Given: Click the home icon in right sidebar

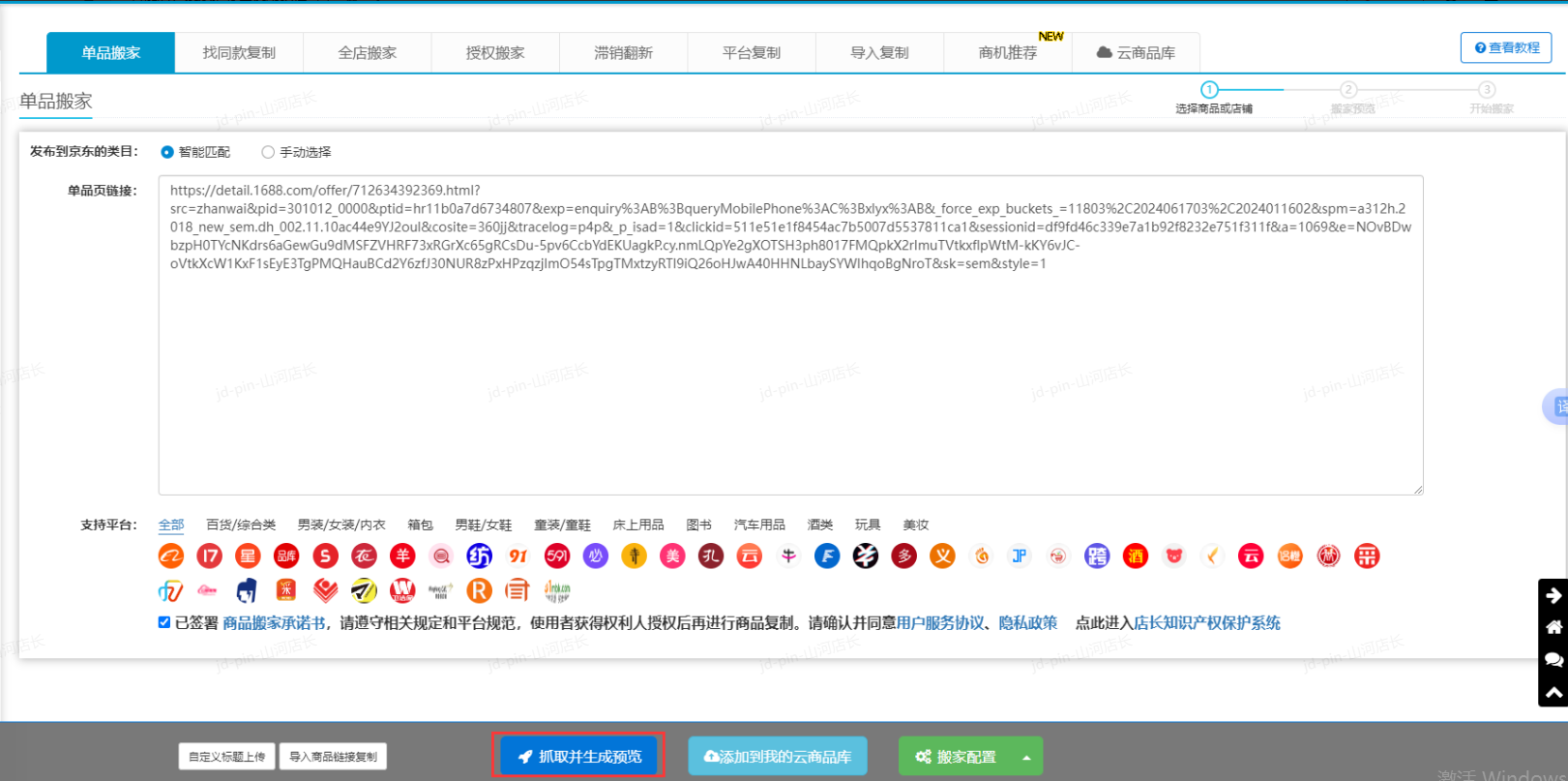Looking at the screenshot, I should [1553, 627].
